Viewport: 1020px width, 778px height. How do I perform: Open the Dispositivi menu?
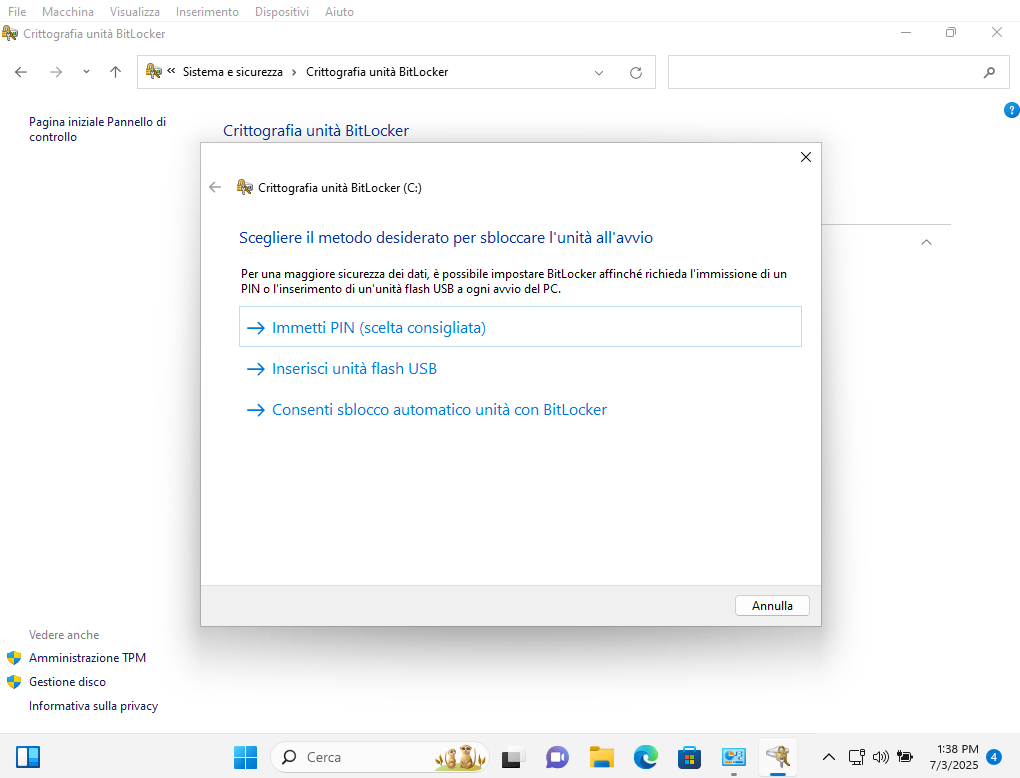[x=282, y=12]
